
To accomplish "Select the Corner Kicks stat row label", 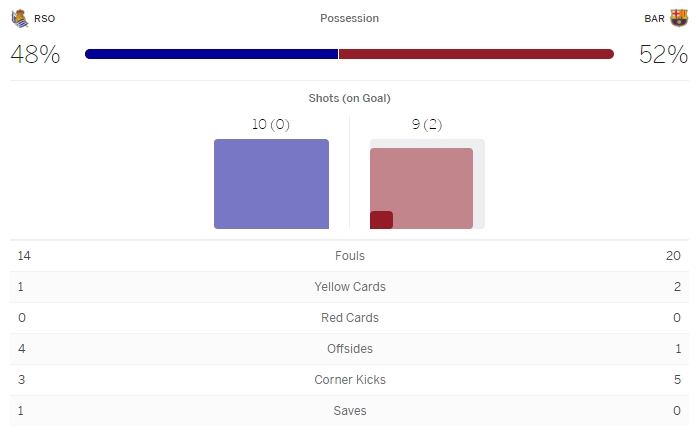I will click(x=349, y=380).
